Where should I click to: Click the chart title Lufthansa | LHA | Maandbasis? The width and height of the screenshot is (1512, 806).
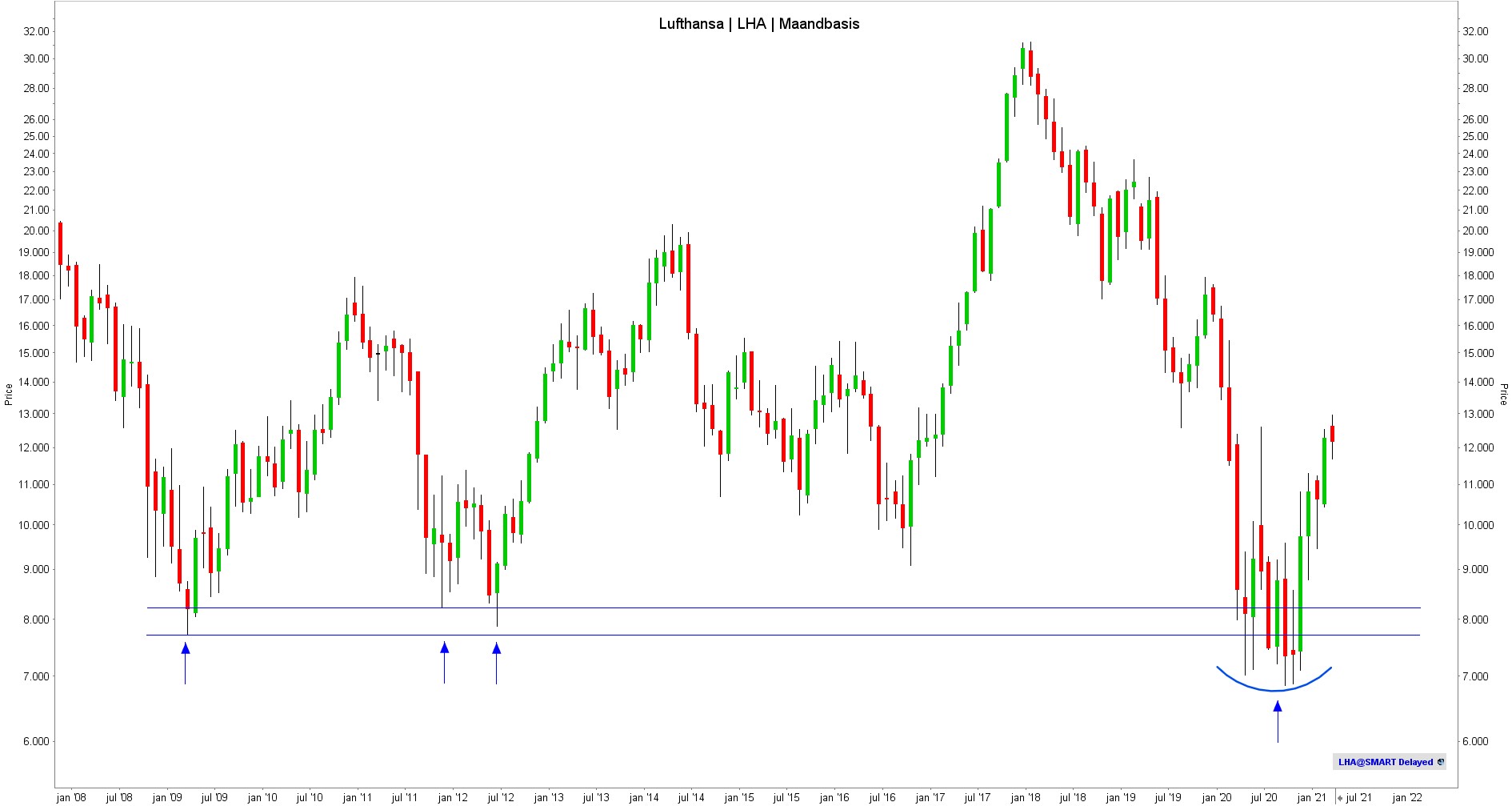759,24
